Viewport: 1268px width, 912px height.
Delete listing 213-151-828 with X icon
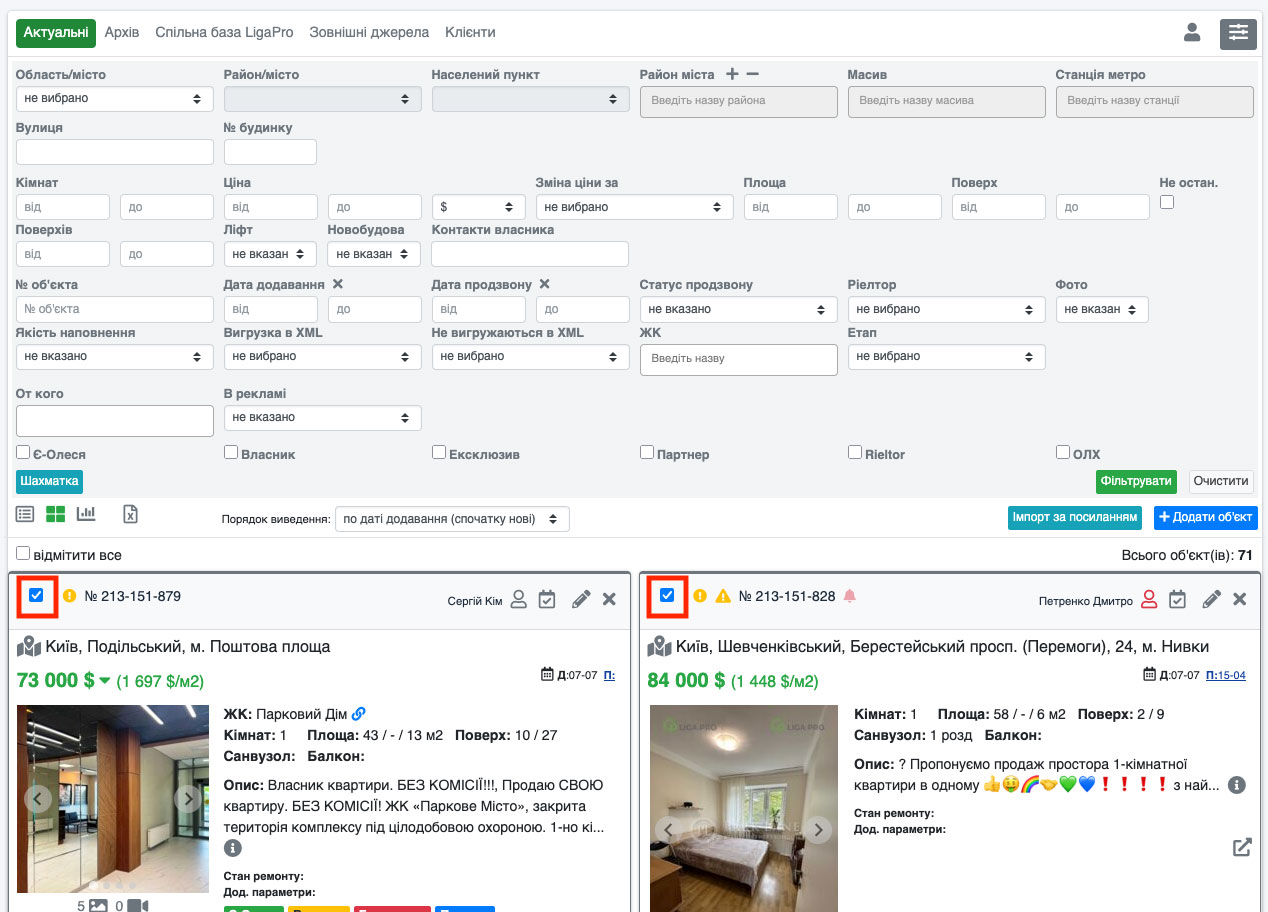1240,600
